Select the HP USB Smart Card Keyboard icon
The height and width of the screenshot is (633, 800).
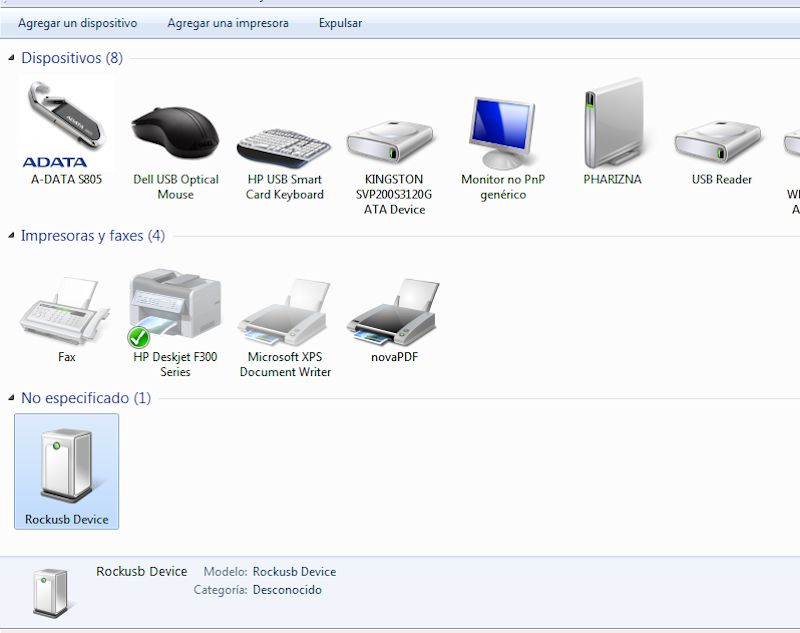point(284,147)
